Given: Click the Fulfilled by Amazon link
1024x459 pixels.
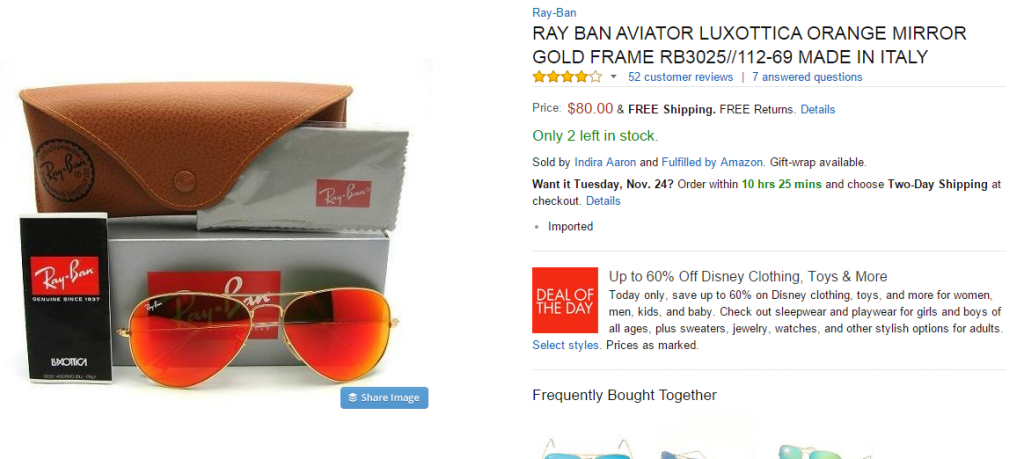Looking at the screenshot, I should point(713,162).
